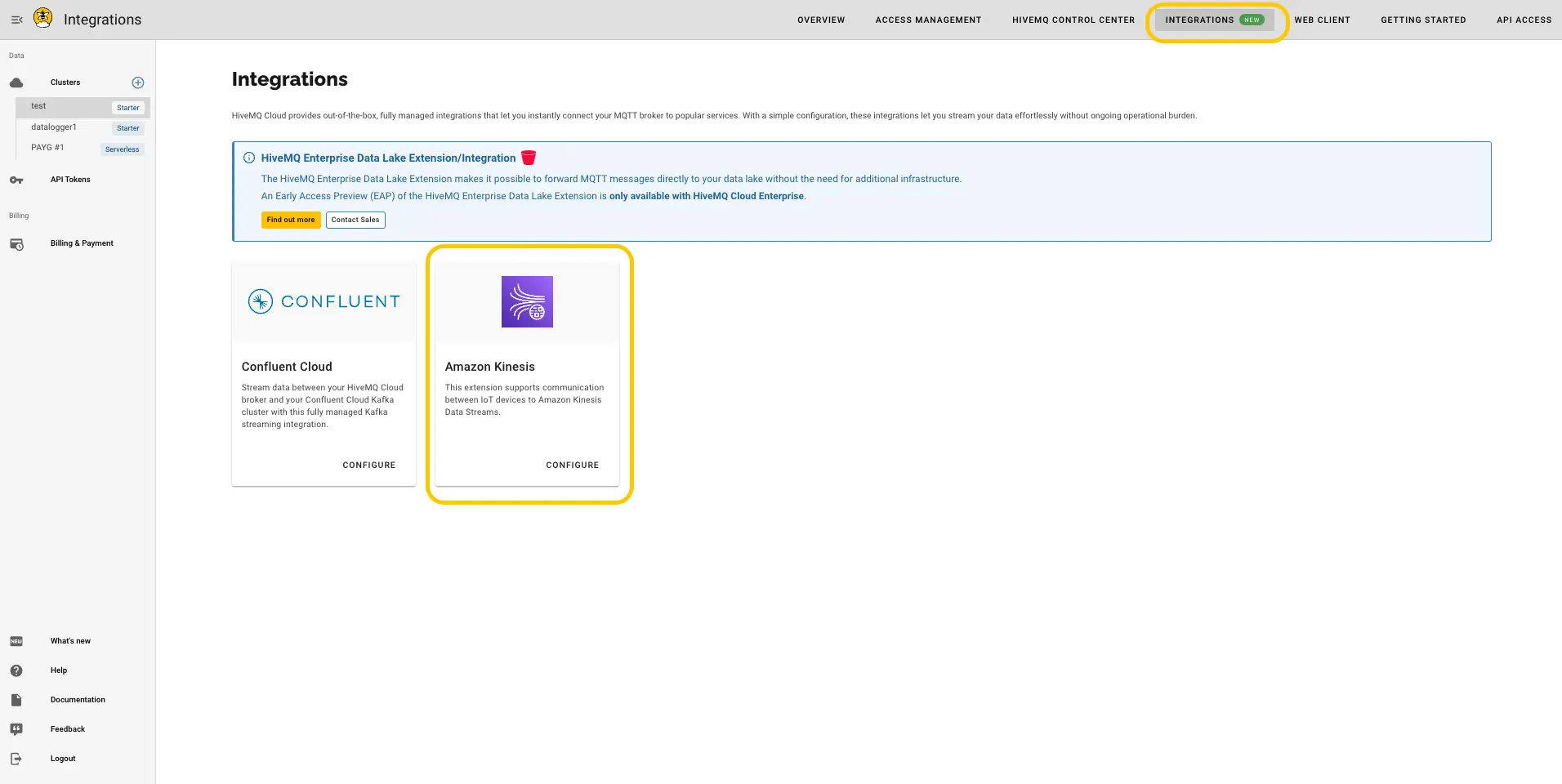This screenshot has width=1562, height=784.
Task: Click the Billing & Payment card icon
Action: (x=16, y=244)
